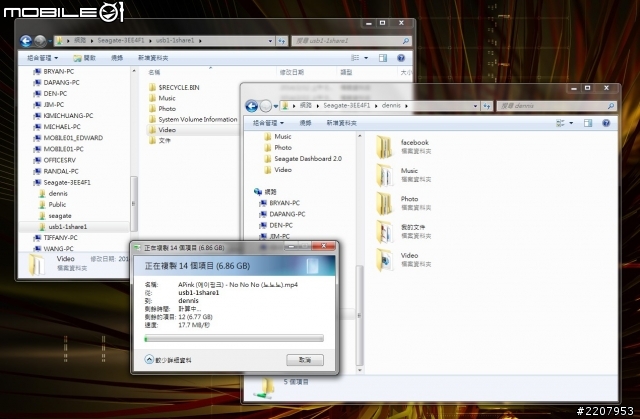Click scrollbar in dennis navigation pane

coord(360,315)
